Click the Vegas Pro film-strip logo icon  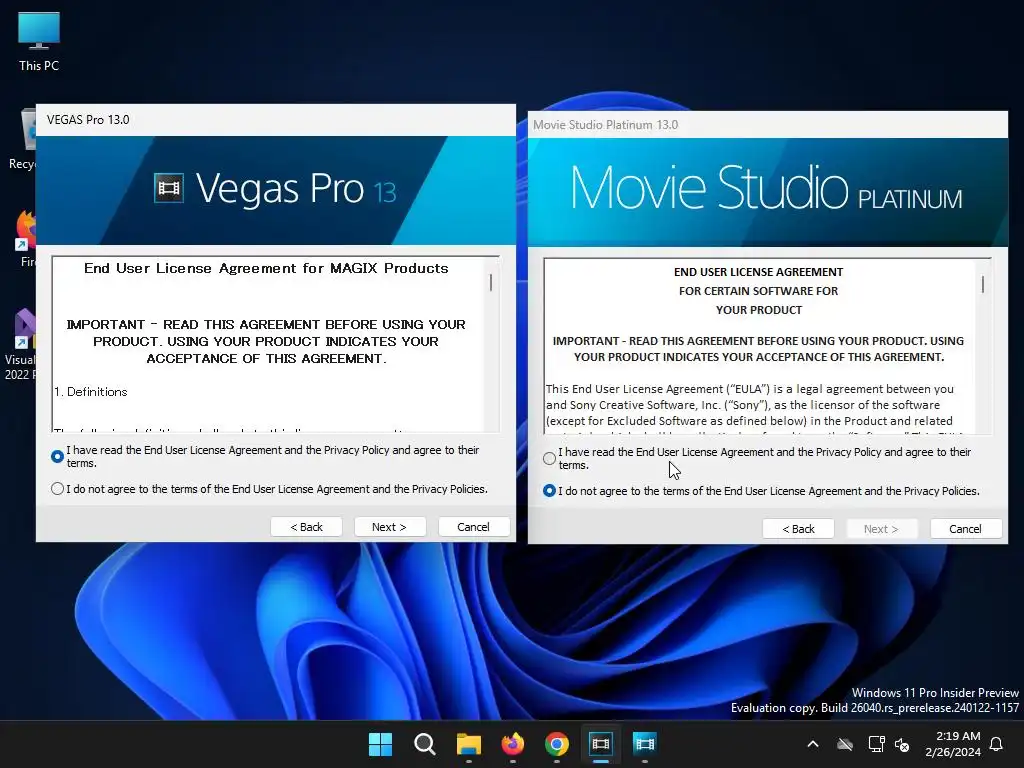tap(168, 188)
